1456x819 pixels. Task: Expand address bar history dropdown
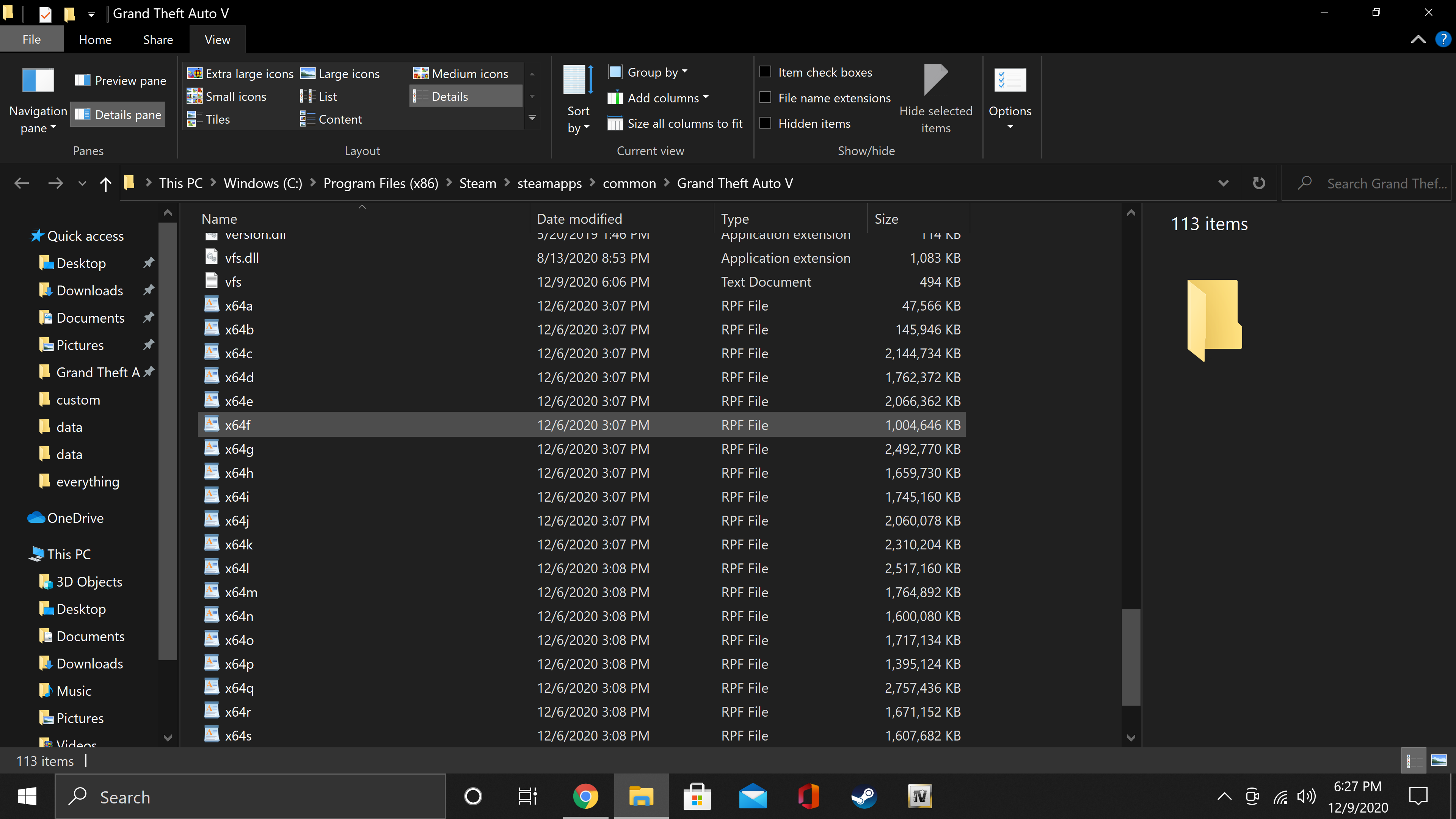point(1223,183)
